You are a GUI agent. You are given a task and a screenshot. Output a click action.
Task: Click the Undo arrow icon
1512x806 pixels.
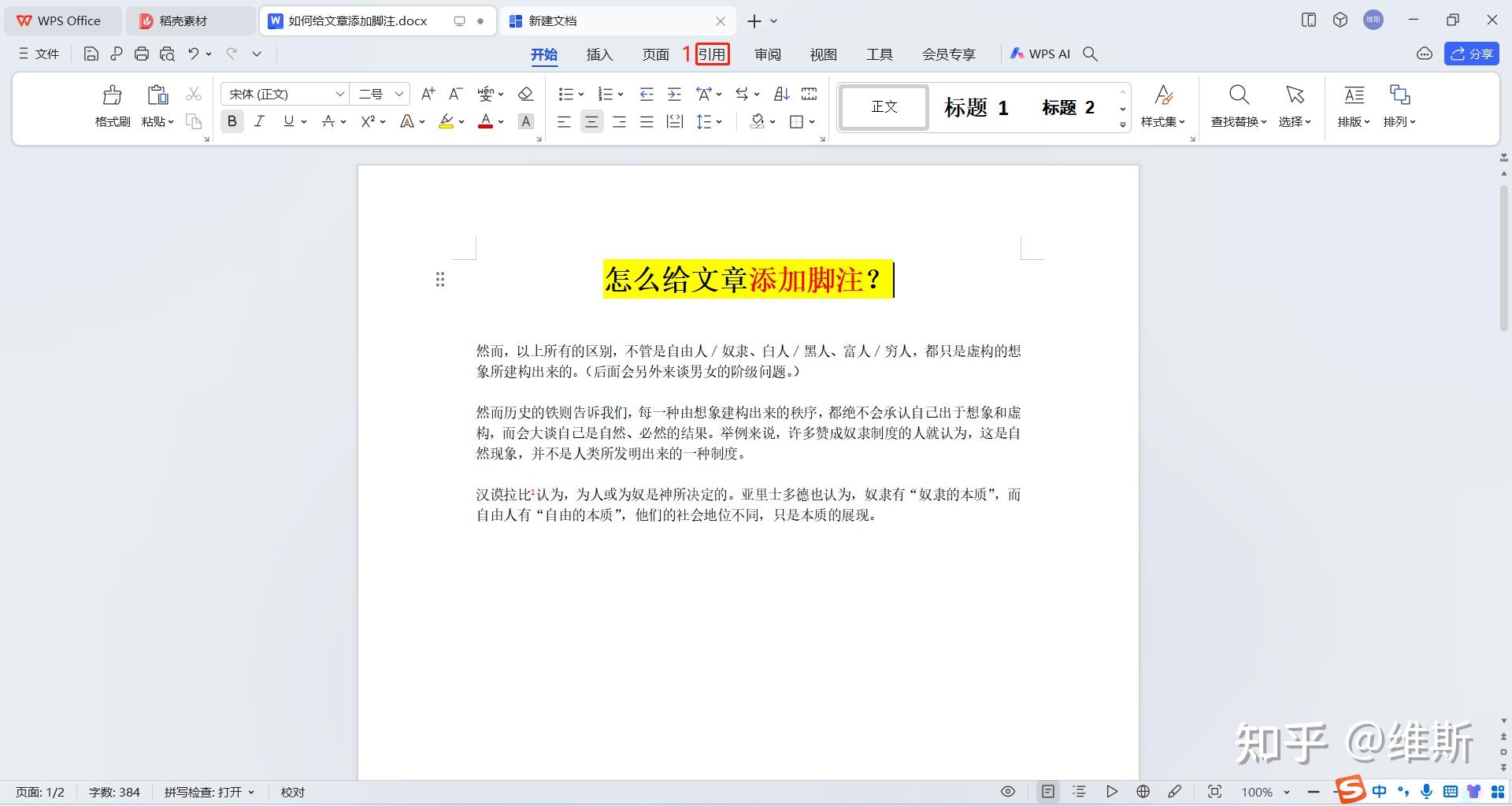click(x=193, y=54)
